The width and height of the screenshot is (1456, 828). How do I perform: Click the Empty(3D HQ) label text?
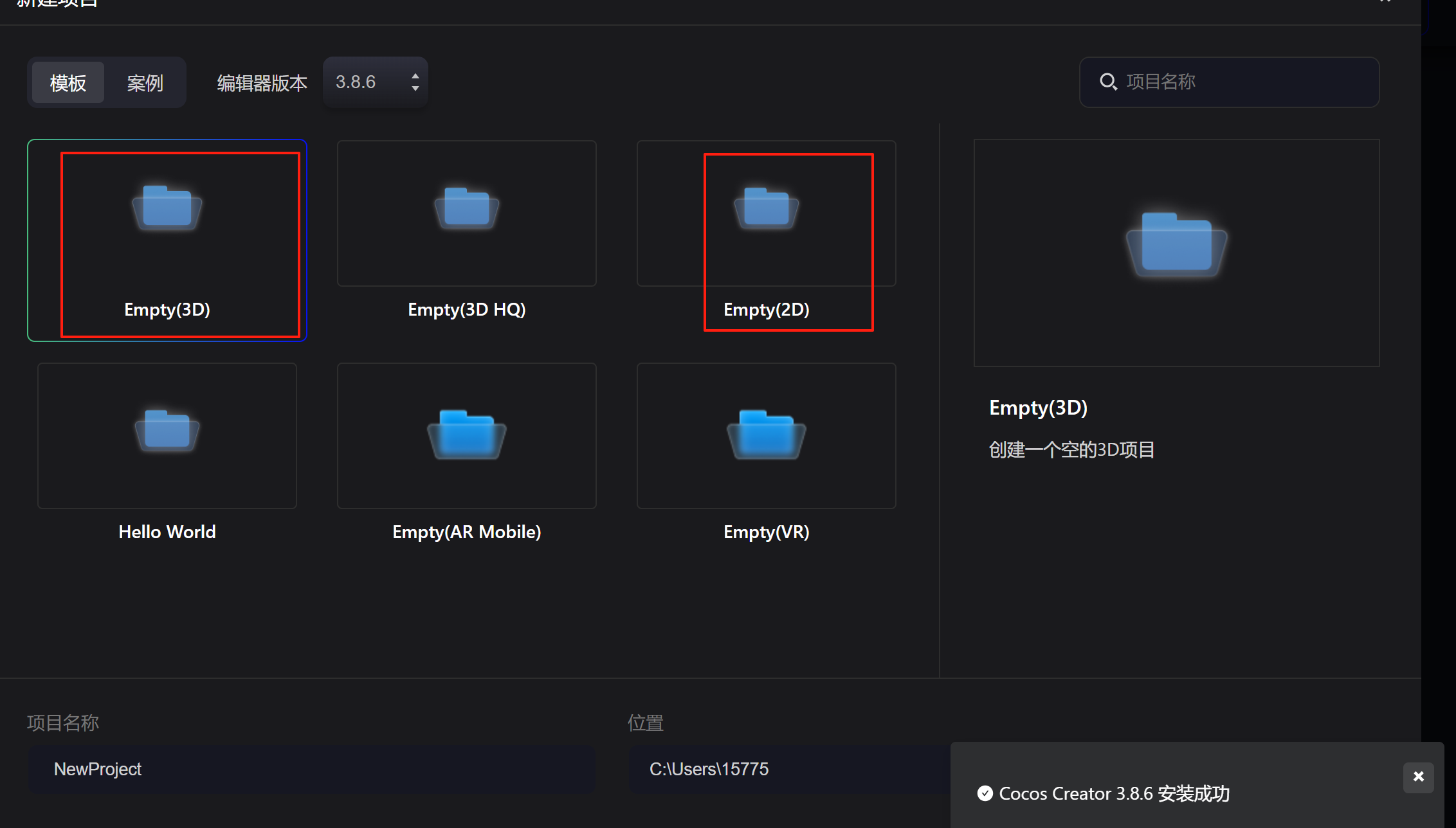pos(467,310)
